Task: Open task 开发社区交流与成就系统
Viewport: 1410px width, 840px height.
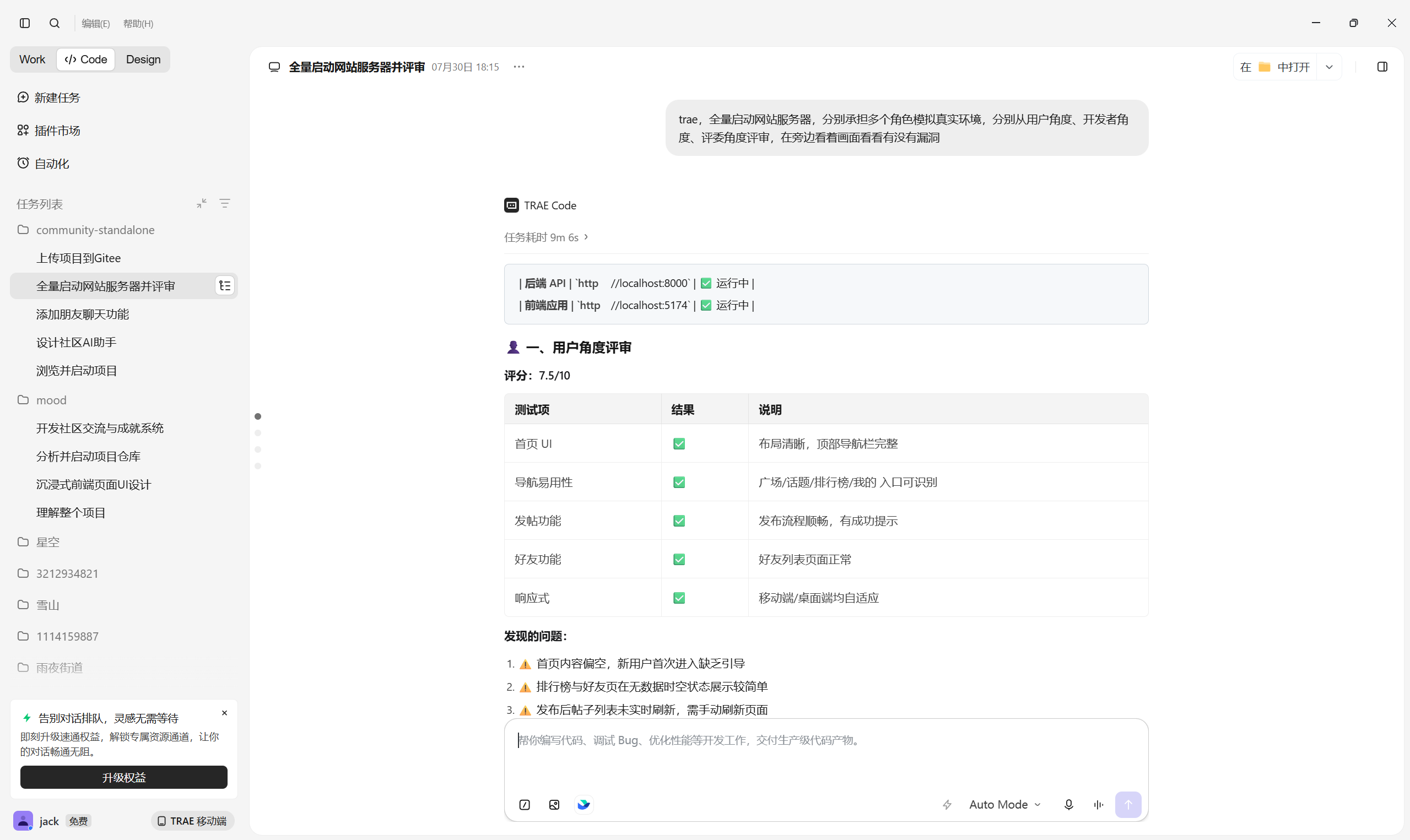Action: coord(124,429)
